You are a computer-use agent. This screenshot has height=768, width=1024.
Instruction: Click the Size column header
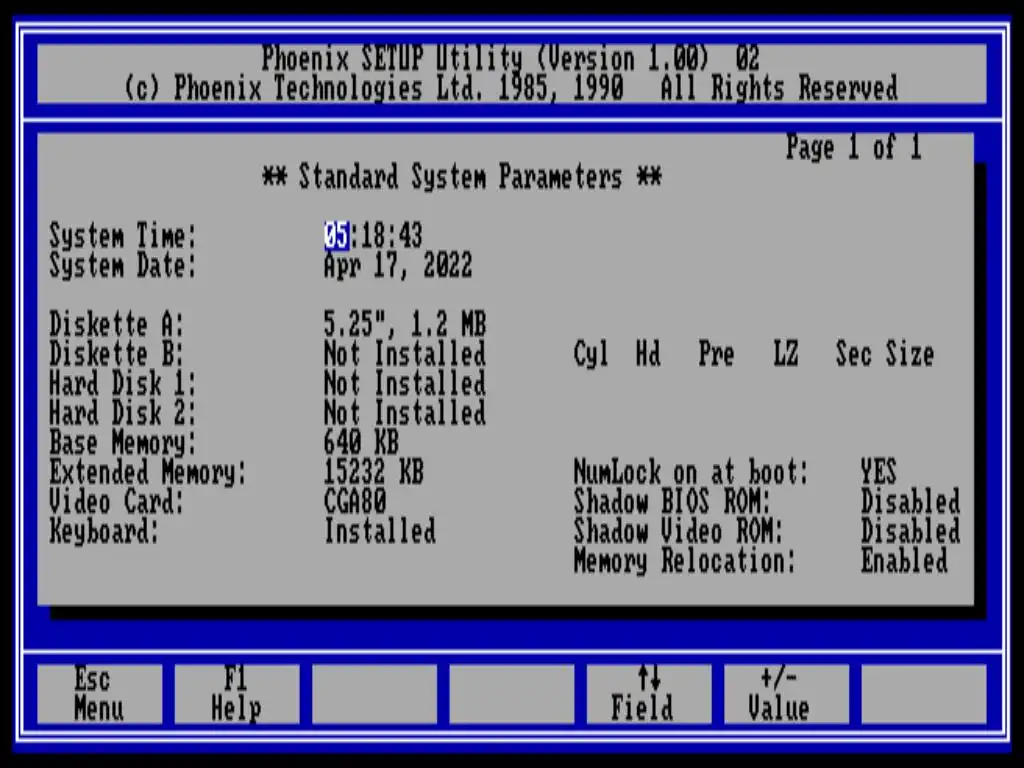tap(910, 354)
